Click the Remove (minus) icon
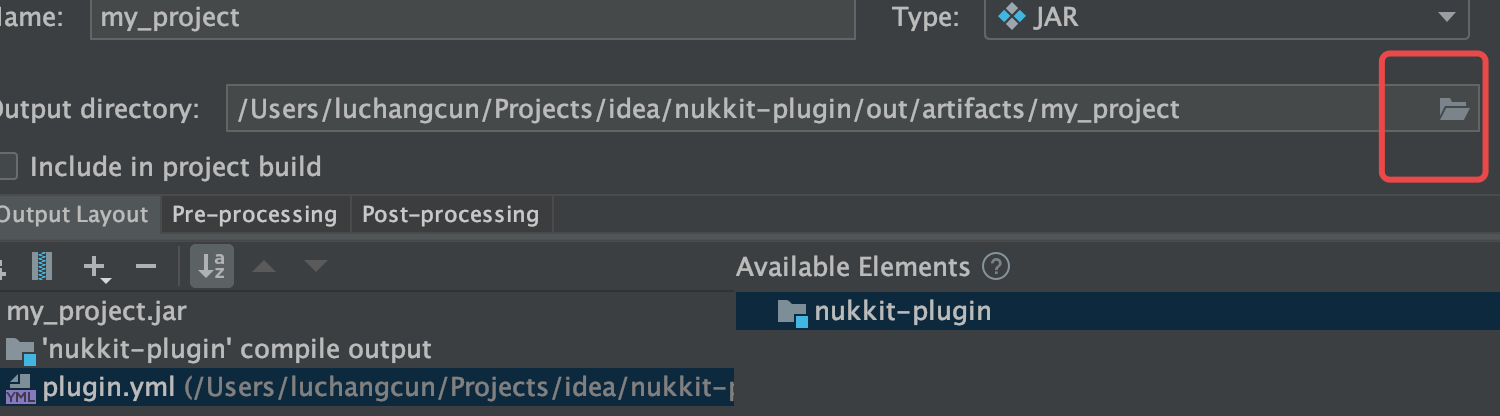 coord(146,266)
